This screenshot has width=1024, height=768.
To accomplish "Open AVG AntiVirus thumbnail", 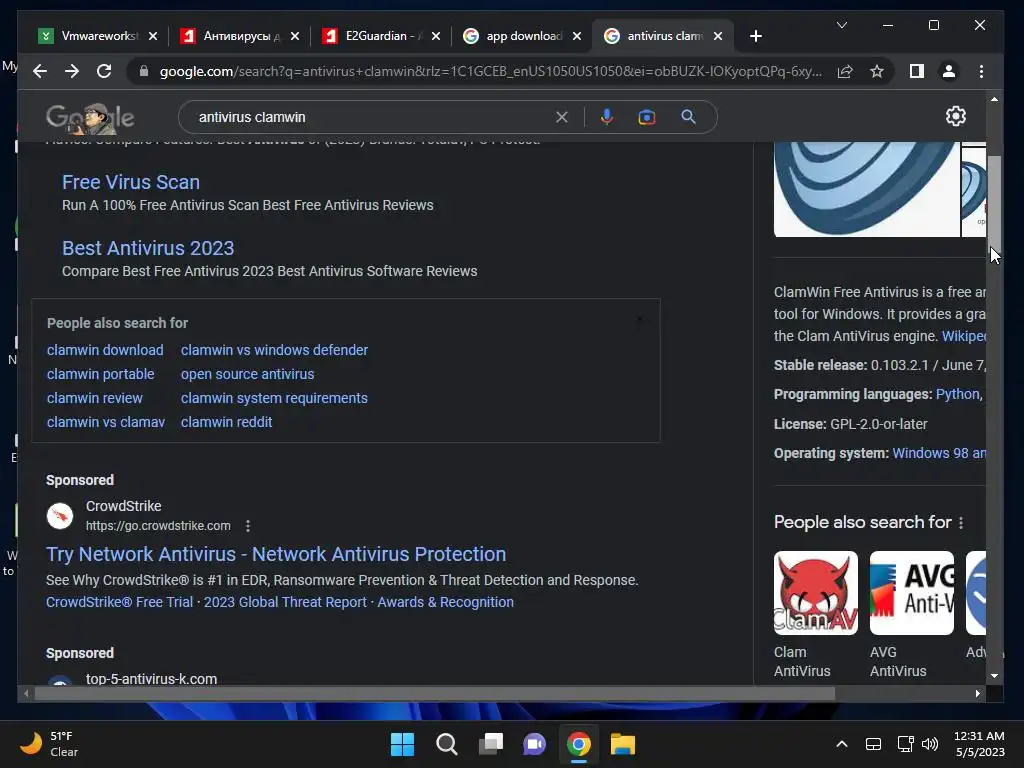I will [x=912, y=593].
